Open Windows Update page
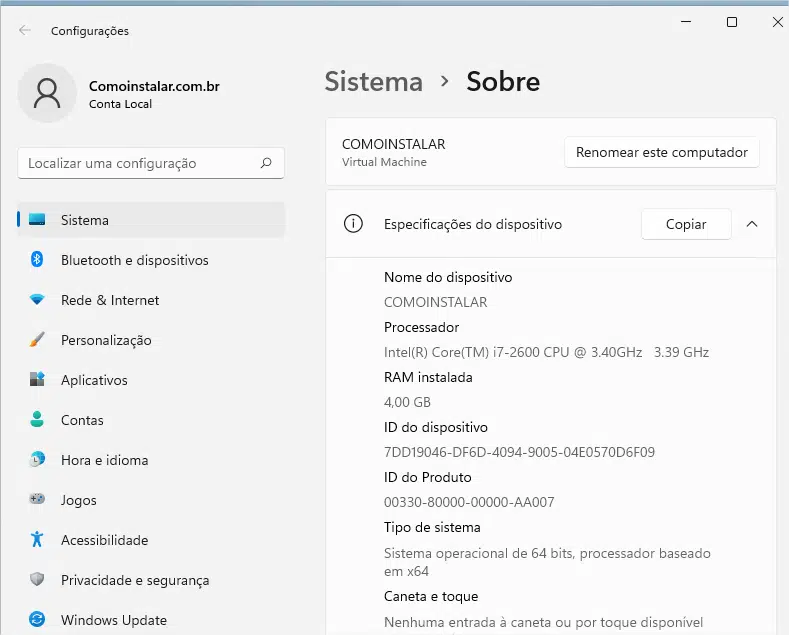This screenshot has width=789, height=635. pyautogui.click(x=151, y=620)
